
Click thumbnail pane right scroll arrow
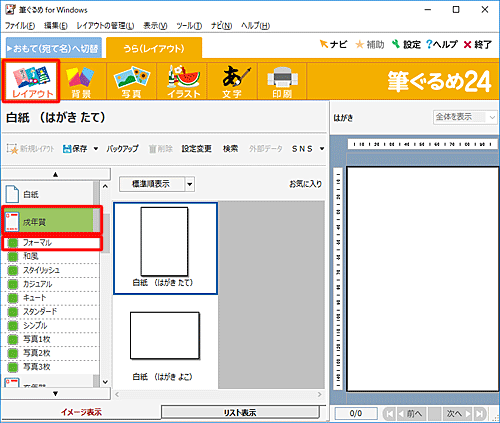point(320,394)
